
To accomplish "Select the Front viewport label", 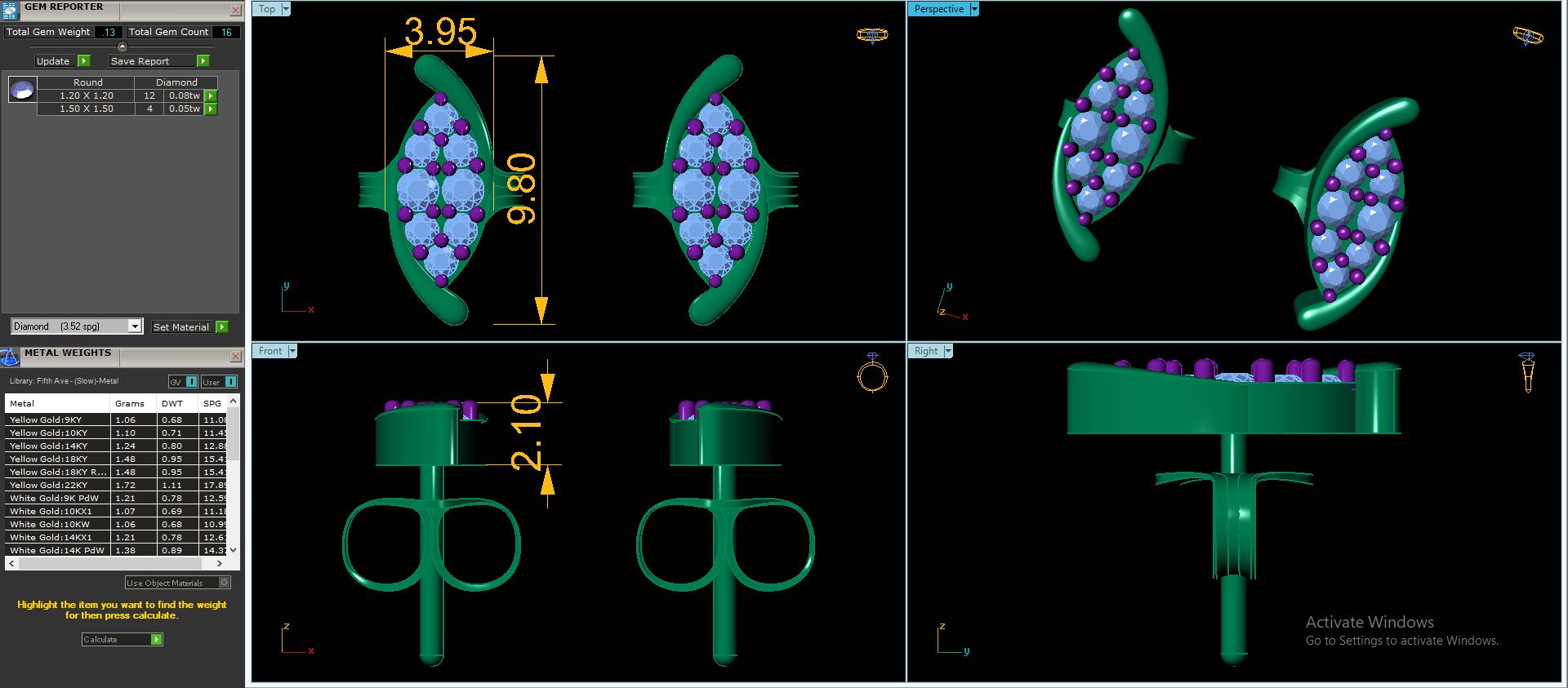I will tap(270, 351).
